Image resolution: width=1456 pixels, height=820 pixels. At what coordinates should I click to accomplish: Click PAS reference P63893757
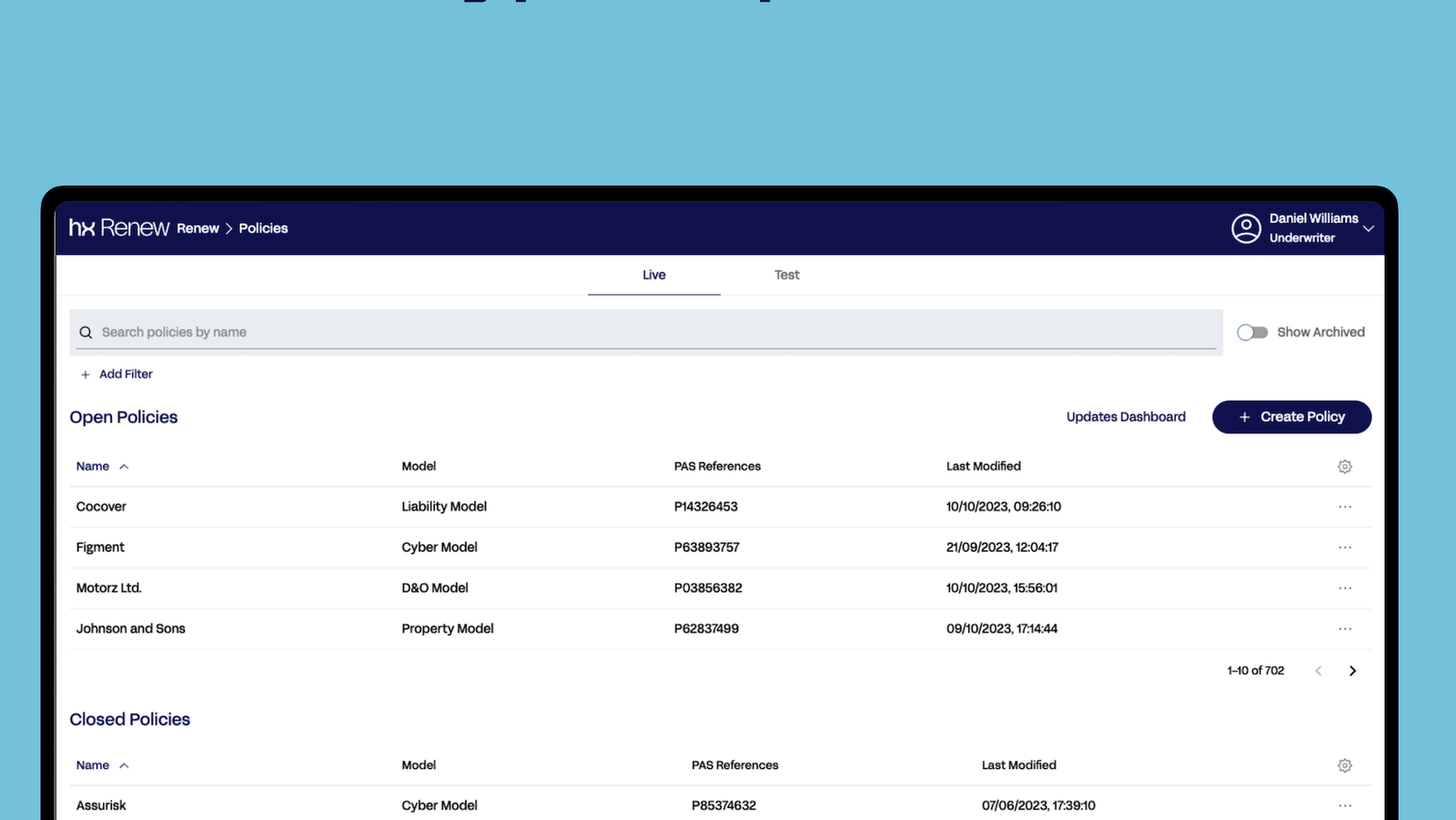(x=707, y=548)
